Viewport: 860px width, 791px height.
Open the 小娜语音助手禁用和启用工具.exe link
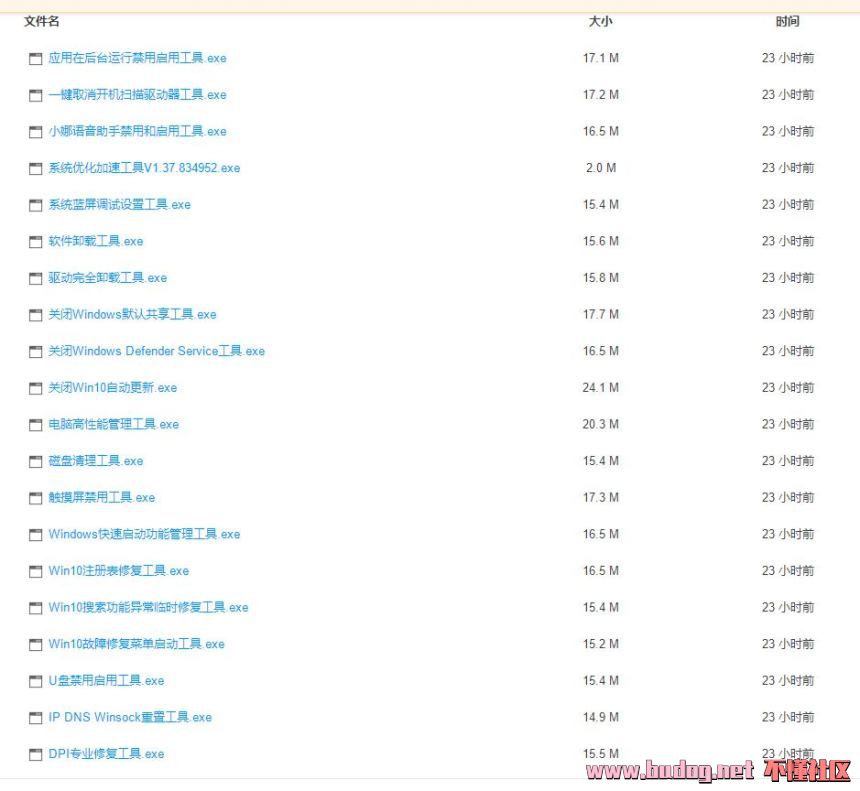coord(137,131)
